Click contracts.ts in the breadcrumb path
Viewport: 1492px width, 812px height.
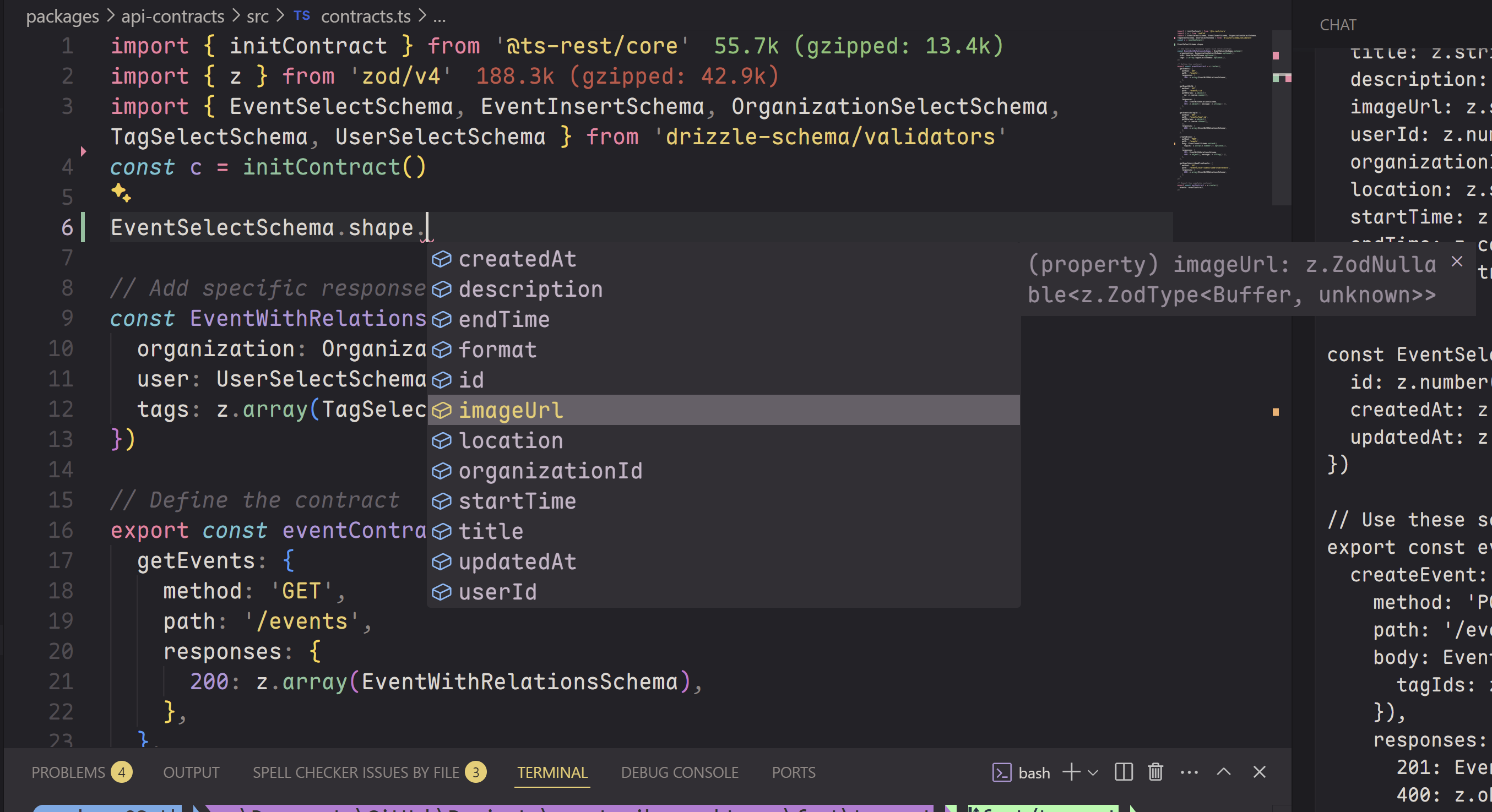click(x=365, y=16)
